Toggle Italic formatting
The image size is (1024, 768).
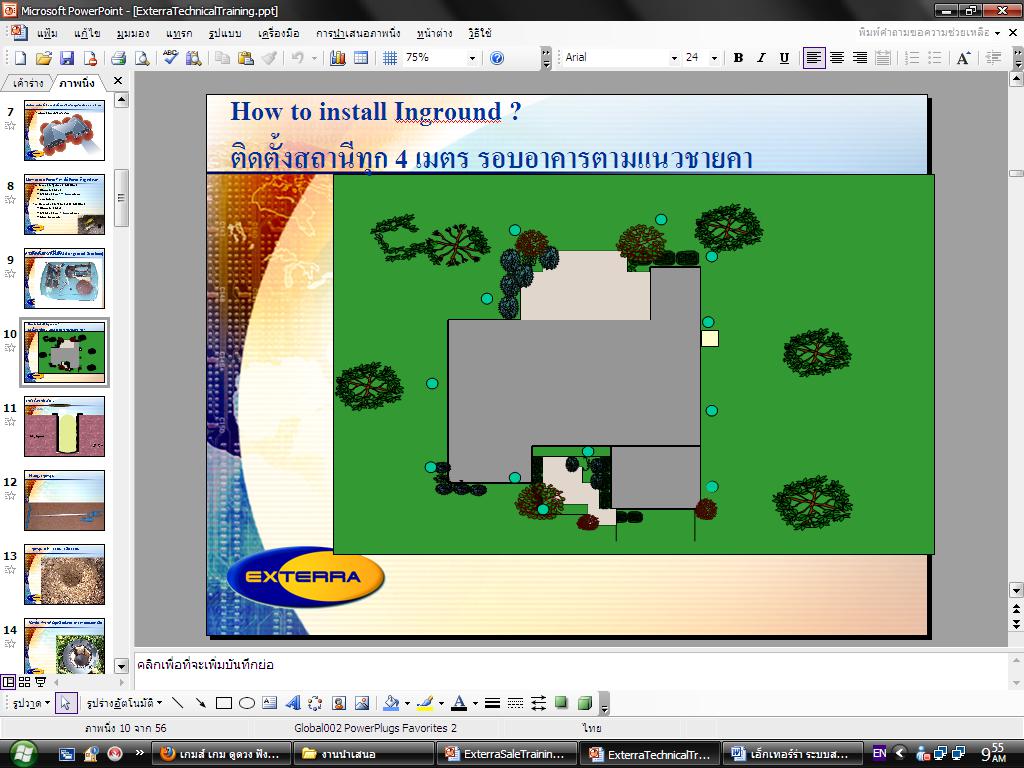pos(761,58)
